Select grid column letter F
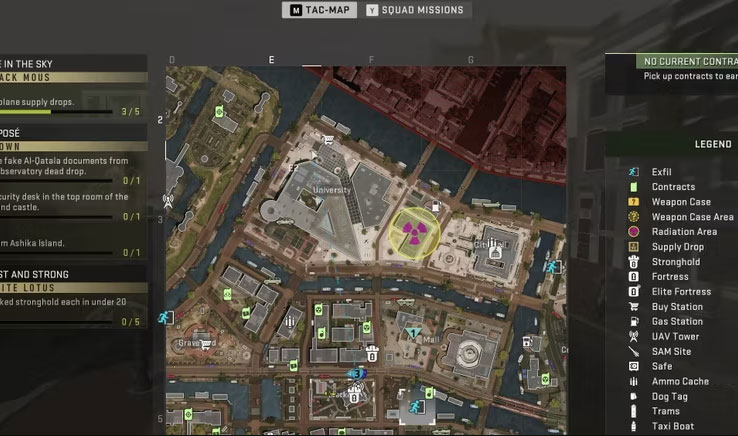 click(371, 60)
